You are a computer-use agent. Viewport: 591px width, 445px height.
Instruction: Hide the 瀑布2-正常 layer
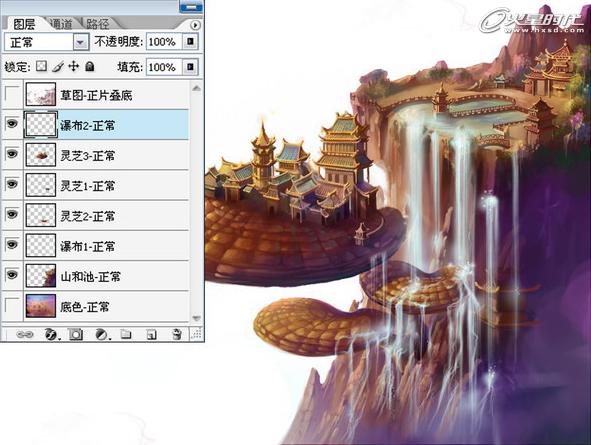pyautogui.click(x=12, y=123)
